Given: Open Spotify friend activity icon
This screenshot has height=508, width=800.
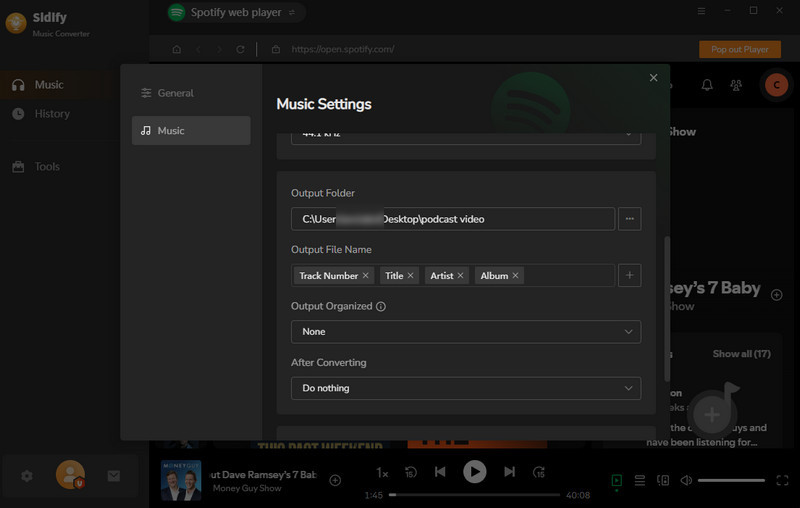Looking at the screenshot, I should [x=736, y=85].
